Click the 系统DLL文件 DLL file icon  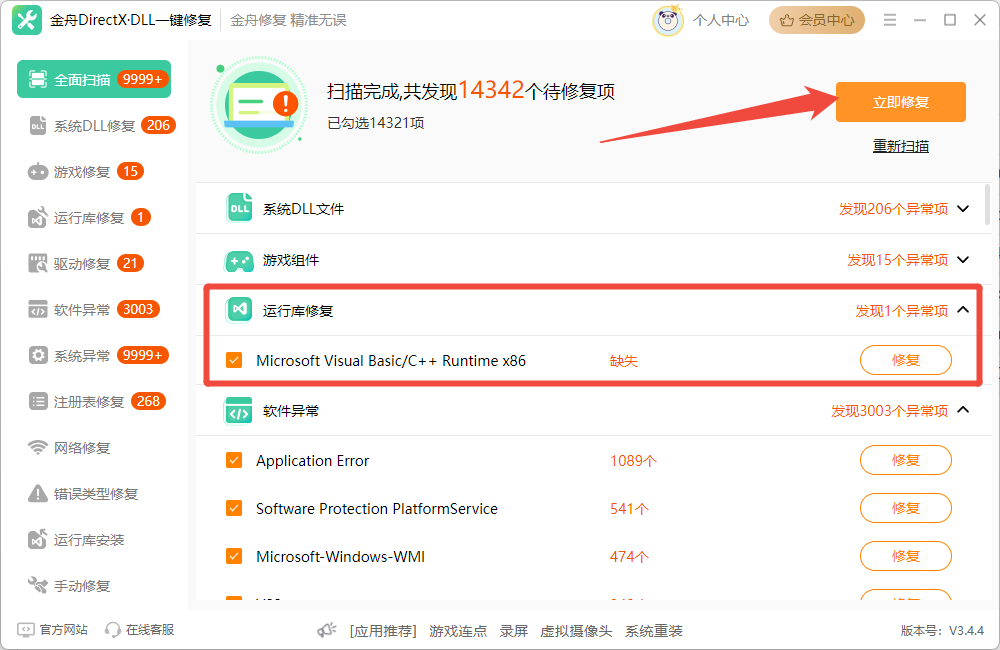tap(239, 208)
